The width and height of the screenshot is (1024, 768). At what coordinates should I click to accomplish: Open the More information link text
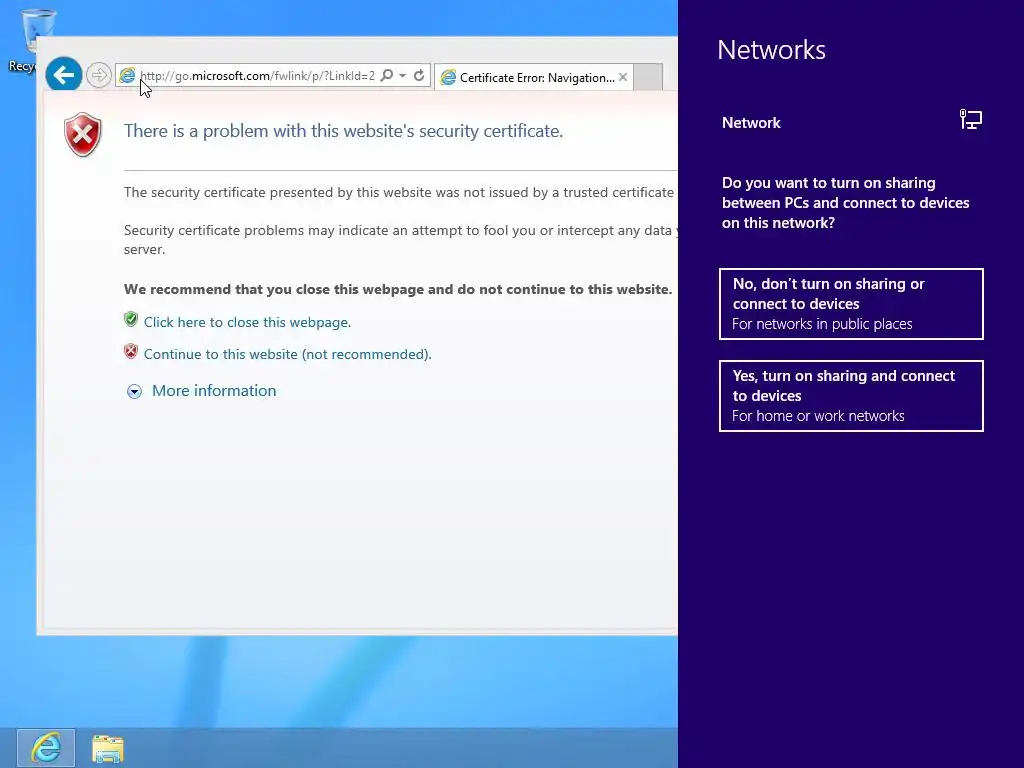214,391
